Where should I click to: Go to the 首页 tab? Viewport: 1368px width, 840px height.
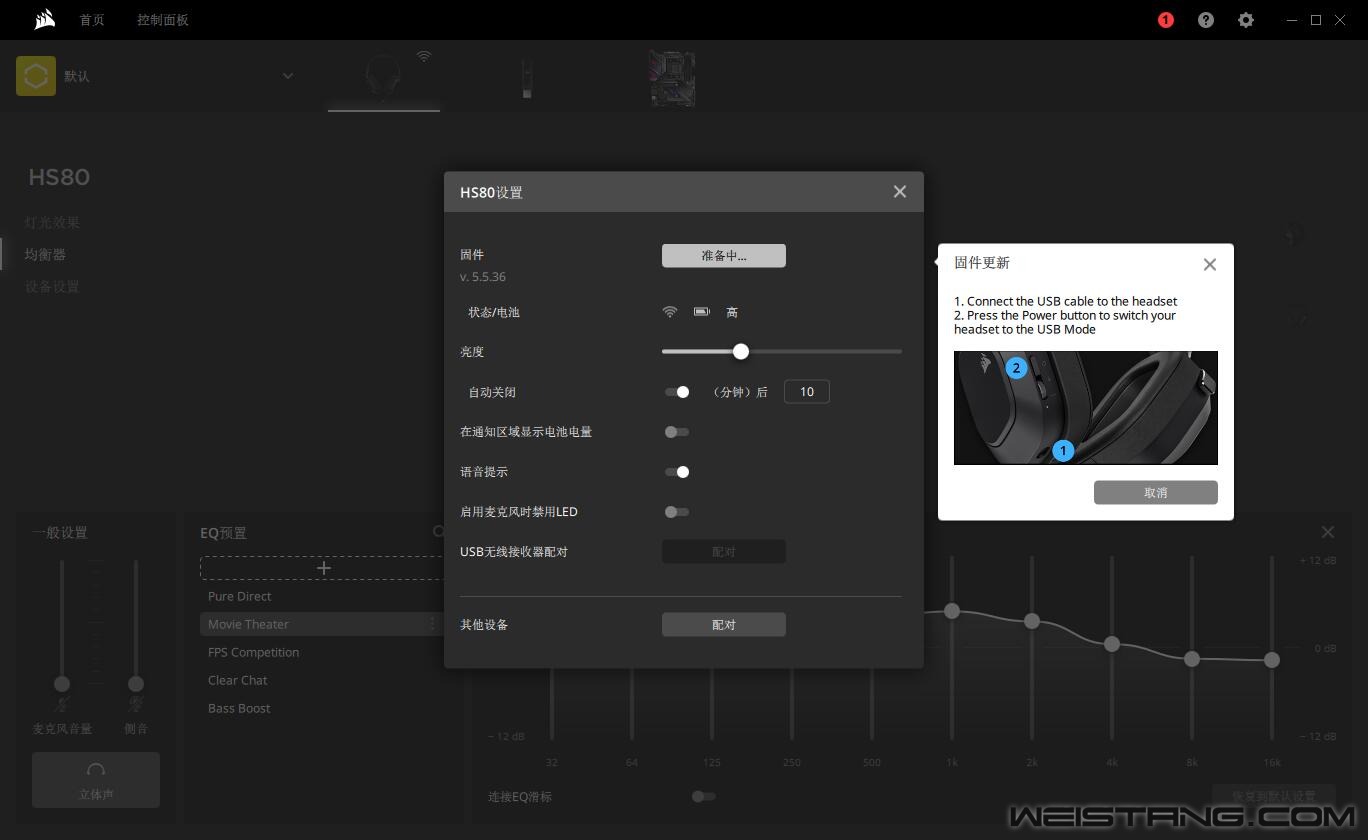pyautogui.click(x=92, y=20)
